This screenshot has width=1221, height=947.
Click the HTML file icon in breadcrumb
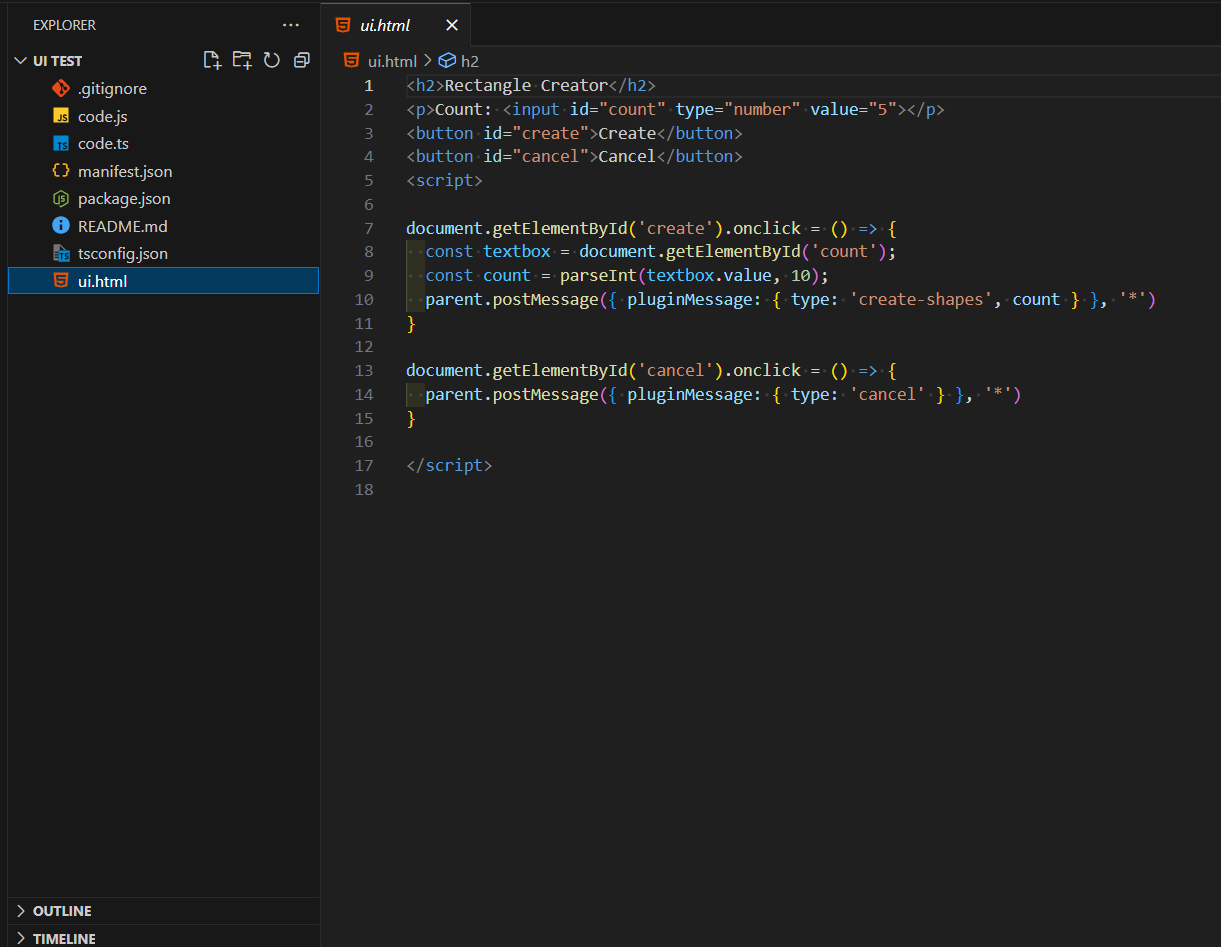coord(352,61)
